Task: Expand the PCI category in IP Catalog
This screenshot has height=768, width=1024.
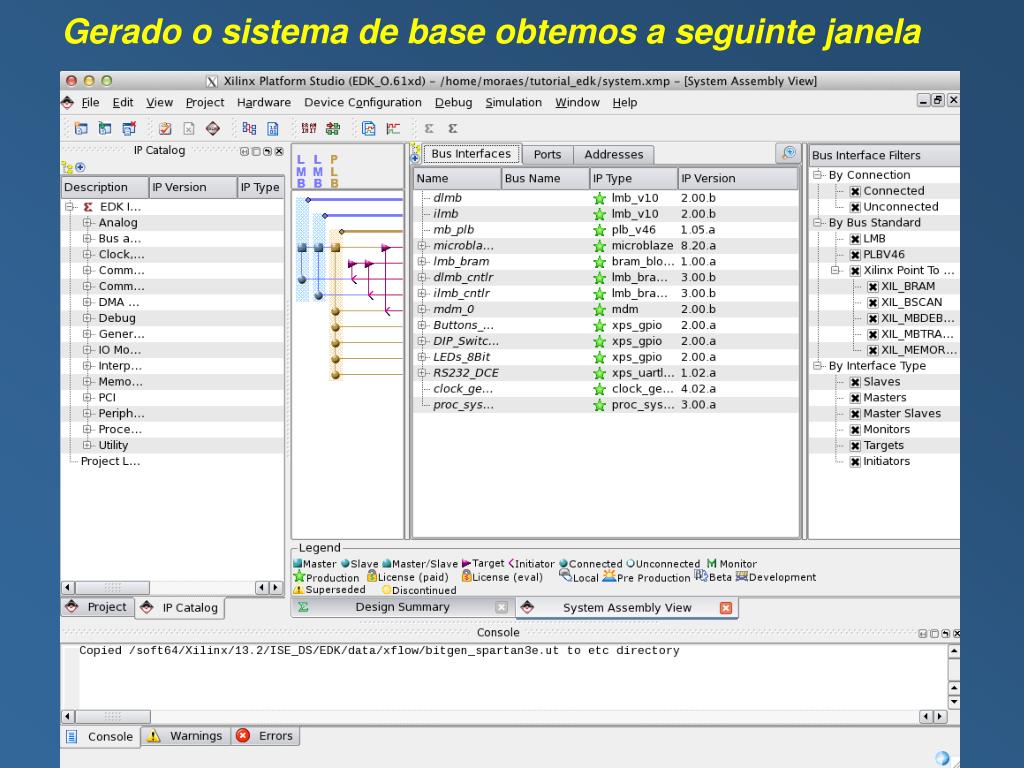Action: (87, 397)
